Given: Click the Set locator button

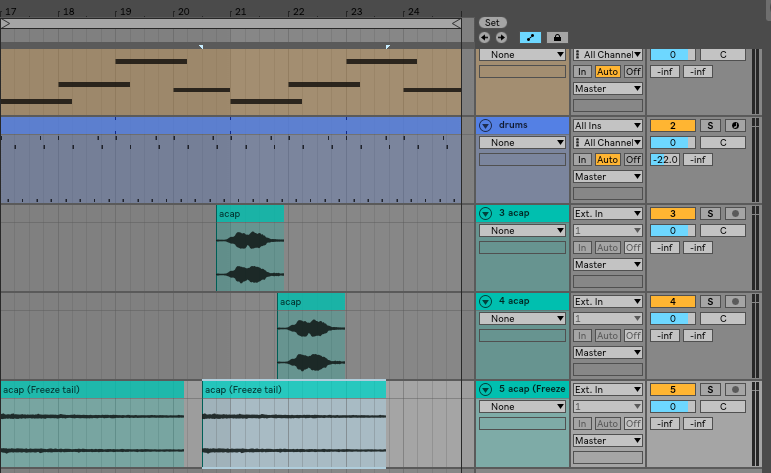Looking at the screenshot, I should click(x=492, y=22).
